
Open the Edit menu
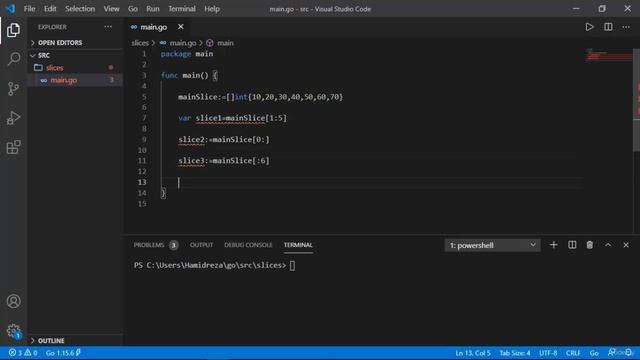pyautogui.click(x=50, y=9)
